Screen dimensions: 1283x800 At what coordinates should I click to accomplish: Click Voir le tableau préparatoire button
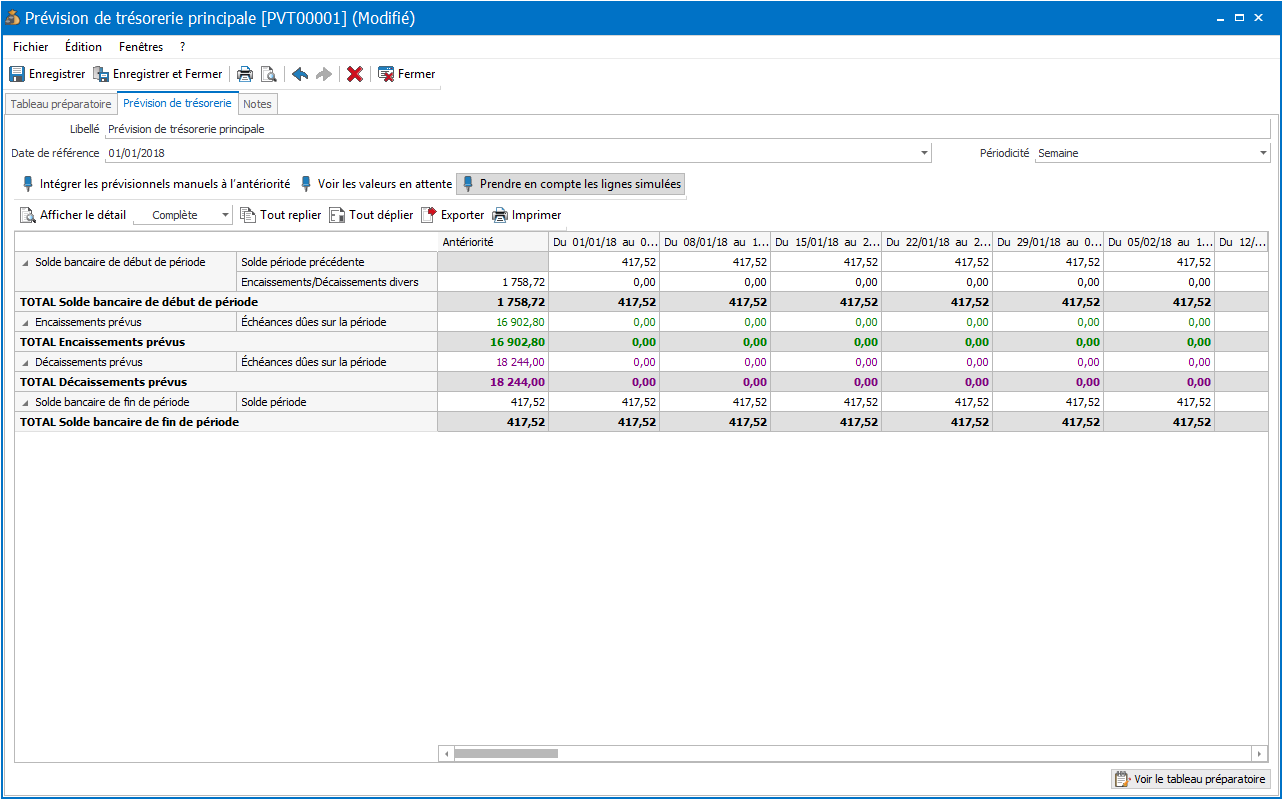tap(1190, 779)
